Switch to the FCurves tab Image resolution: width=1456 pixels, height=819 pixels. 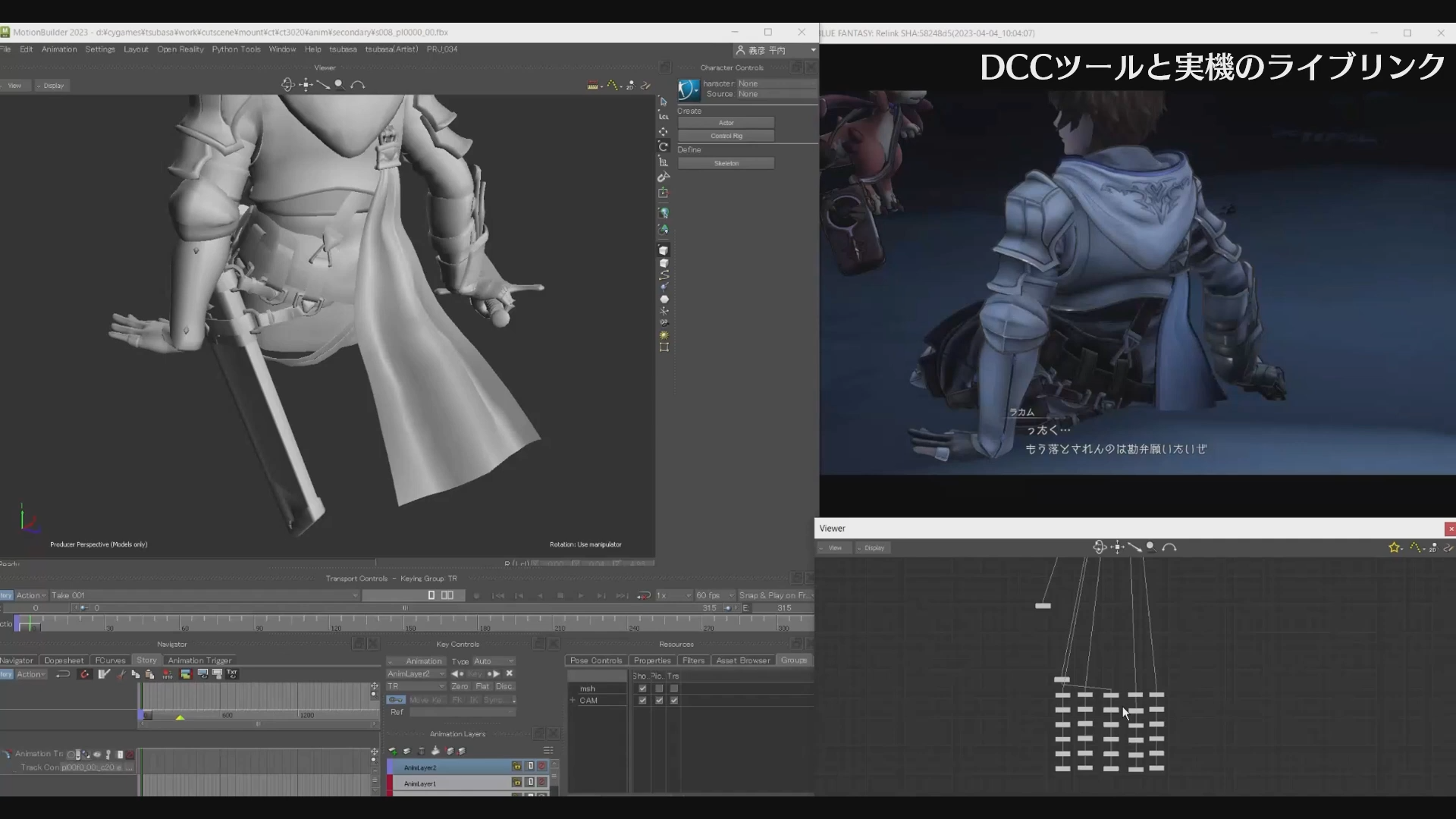110,661
